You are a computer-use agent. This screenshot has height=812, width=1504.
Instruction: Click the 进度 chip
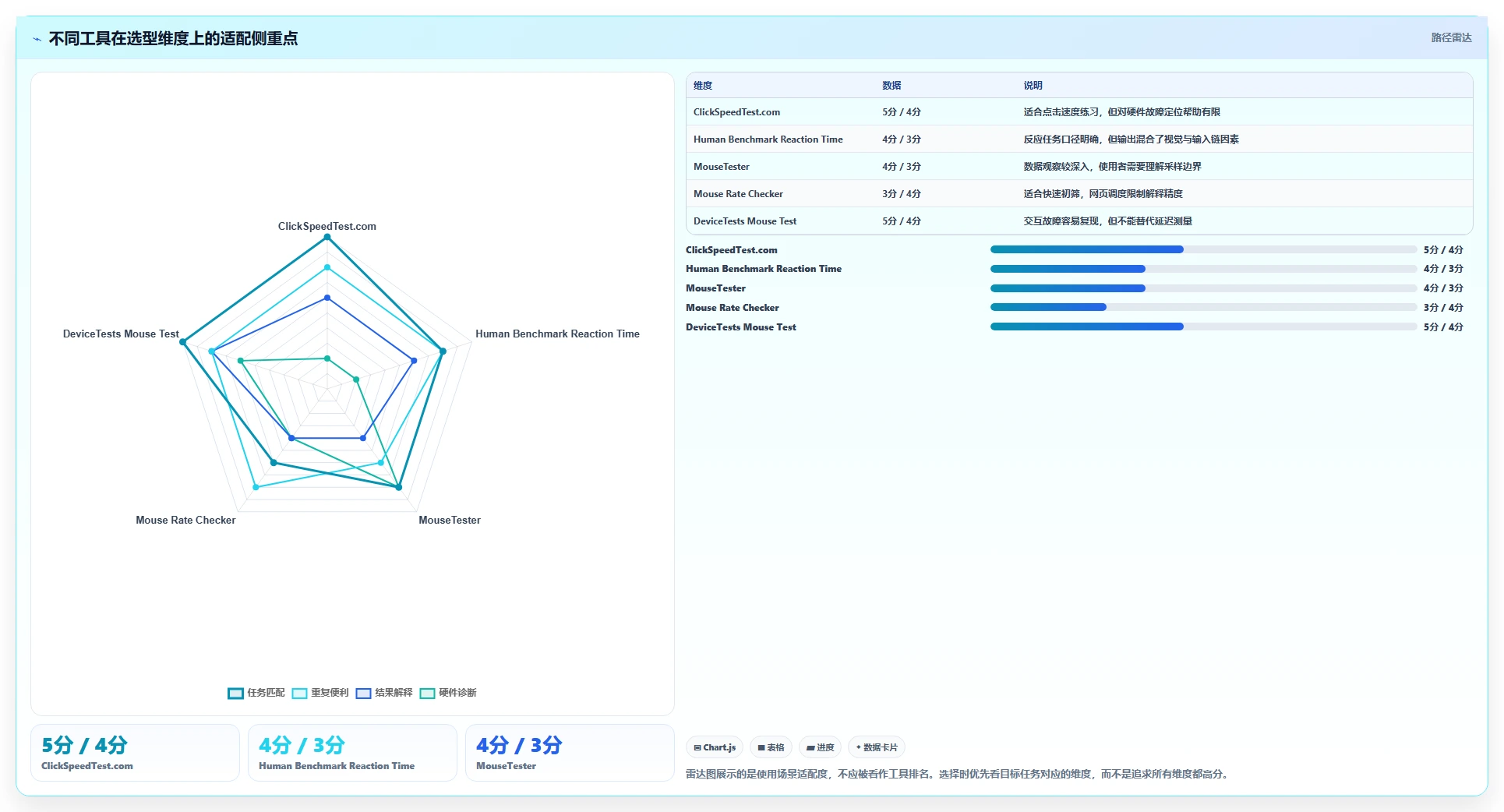click(820, 747)
